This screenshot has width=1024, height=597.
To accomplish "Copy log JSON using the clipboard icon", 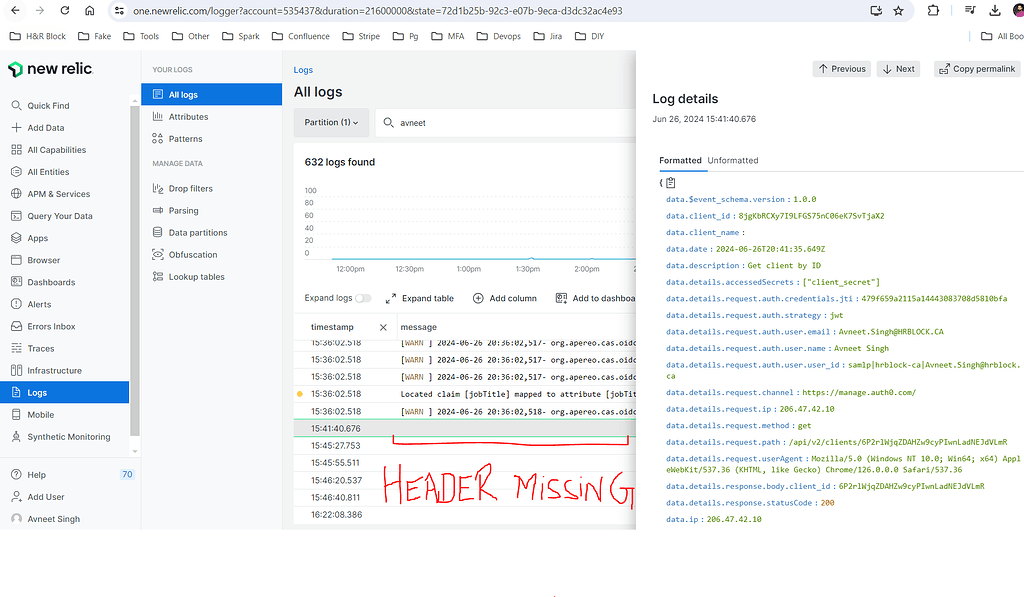I will tap(670, 182).
